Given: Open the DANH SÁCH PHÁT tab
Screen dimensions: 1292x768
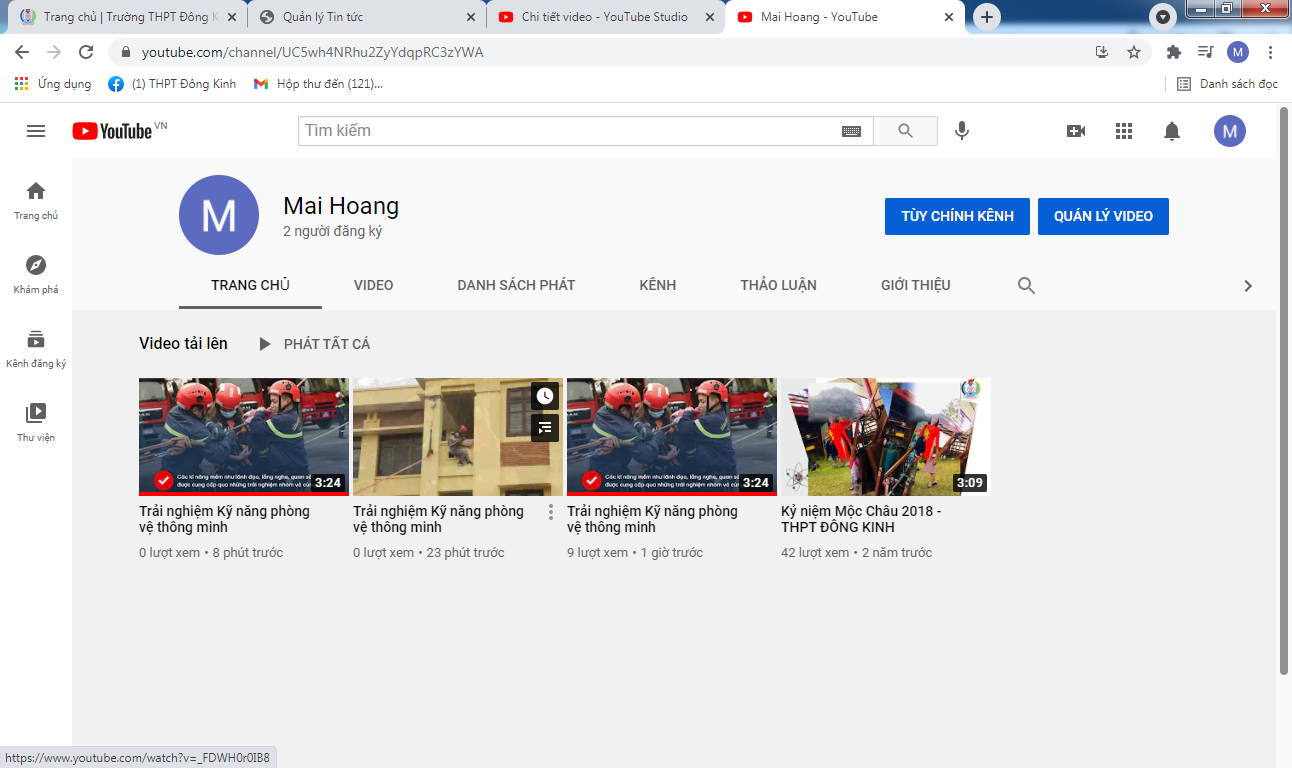Looking at the screenshot, I should pyautogui.click(x=516, y=285).
